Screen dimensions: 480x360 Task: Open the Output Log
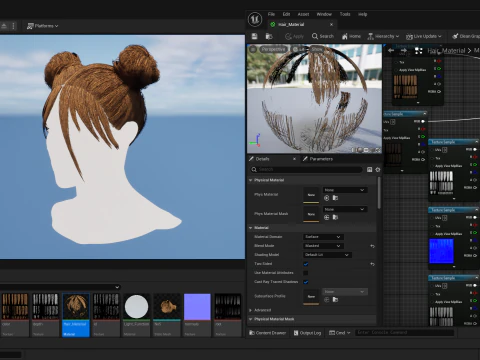tap(307, 333)
